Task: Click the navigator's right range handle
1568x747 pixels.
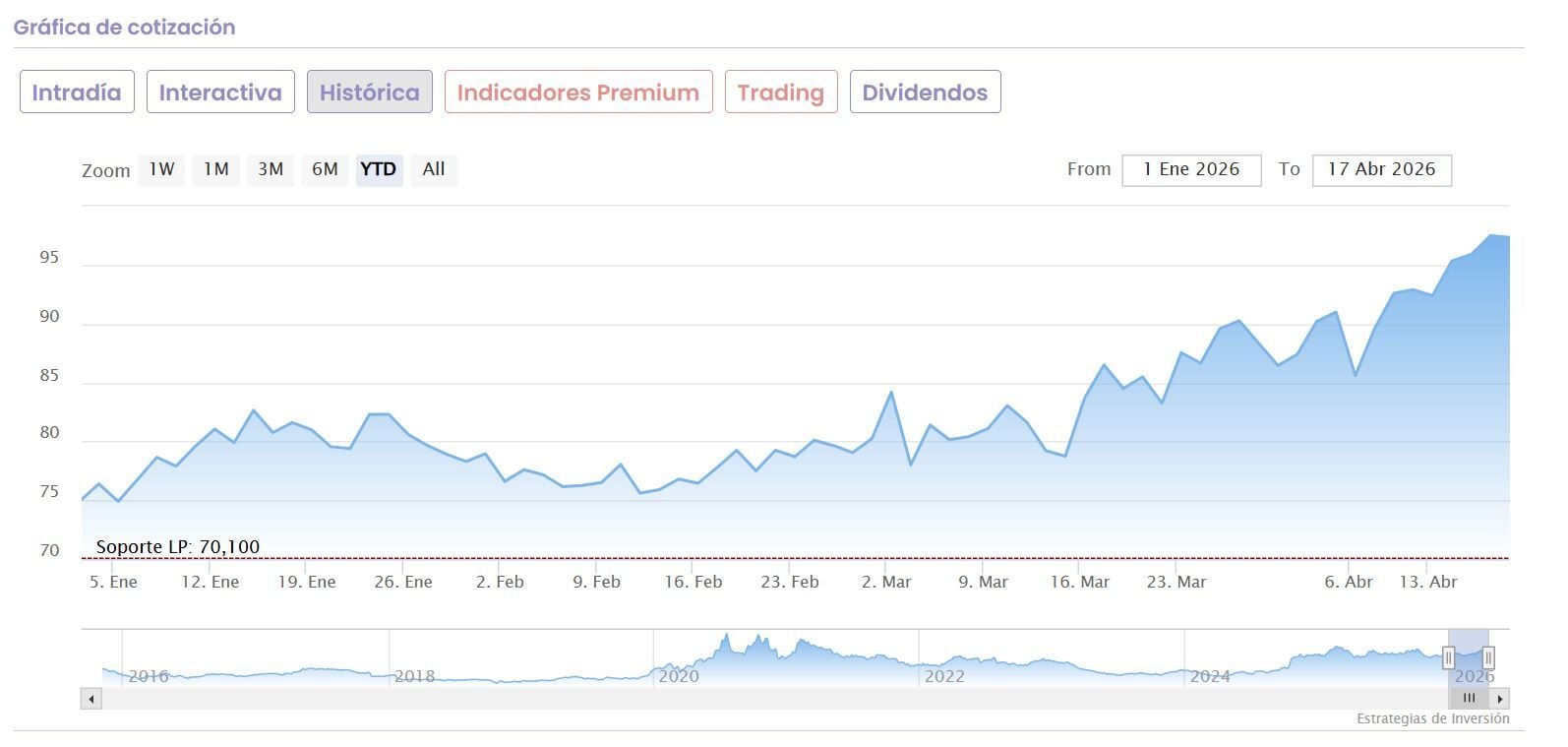Action: pos(1488,657)
